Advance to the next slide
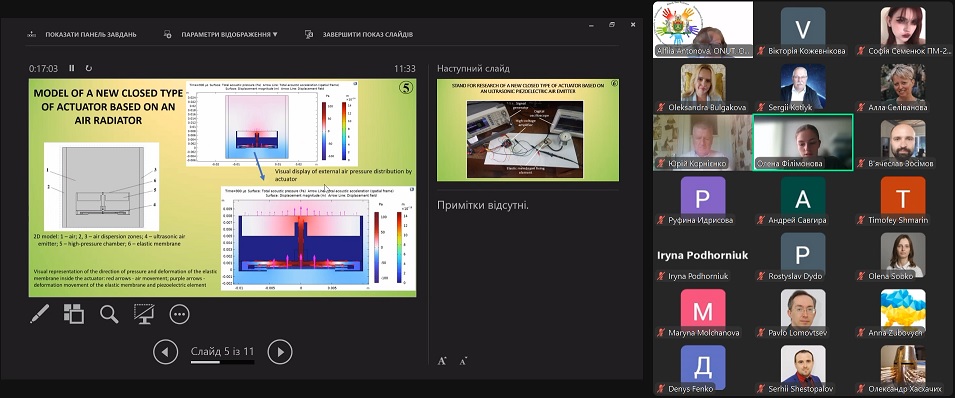The height and width of the screenshot is (398, 955). tap(280, 352)
